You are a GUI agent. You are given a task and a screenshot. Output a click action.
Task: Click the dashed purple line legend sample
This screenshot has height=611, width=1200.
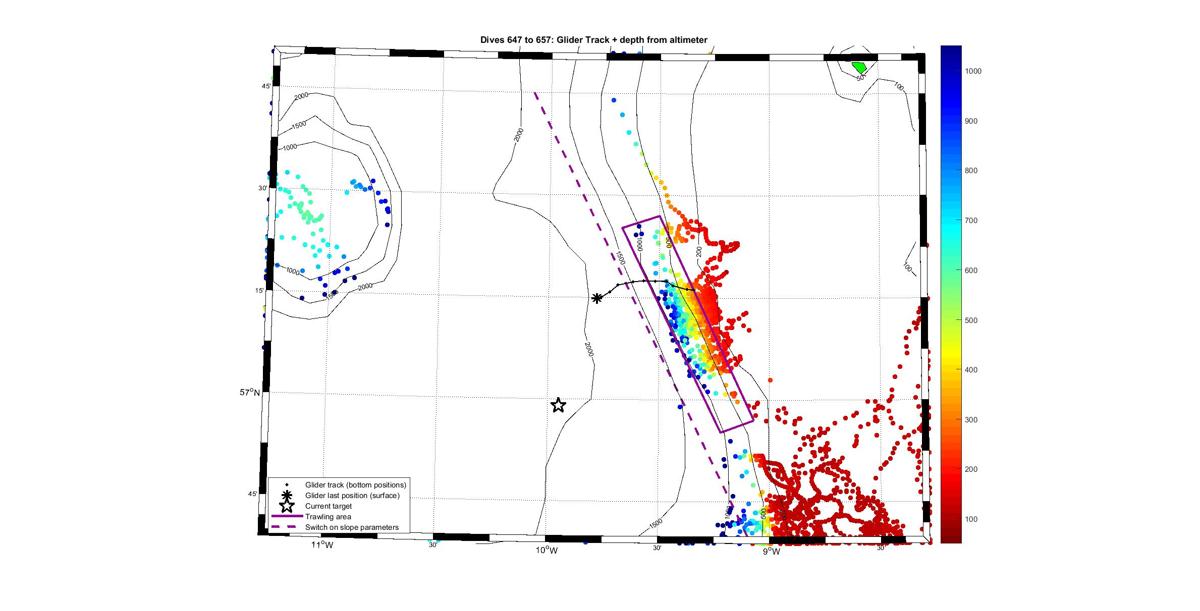[287, 526]
